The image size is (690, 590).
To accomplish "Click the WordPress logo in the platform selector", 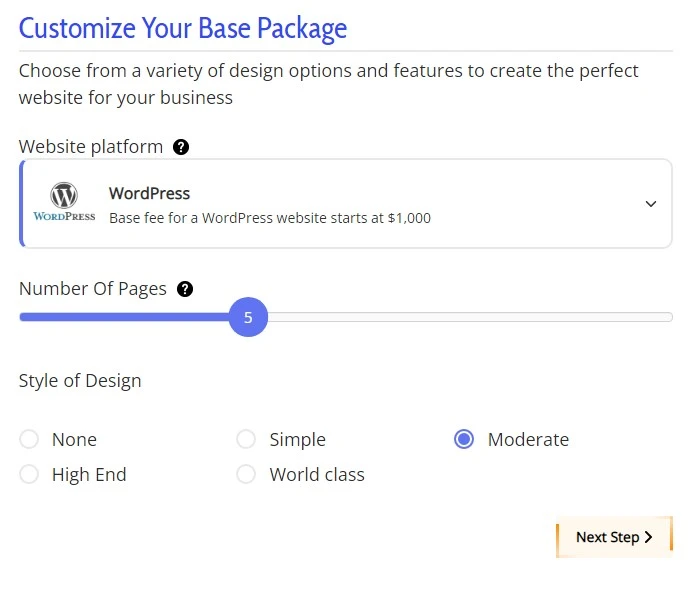I will pos(64,202).
